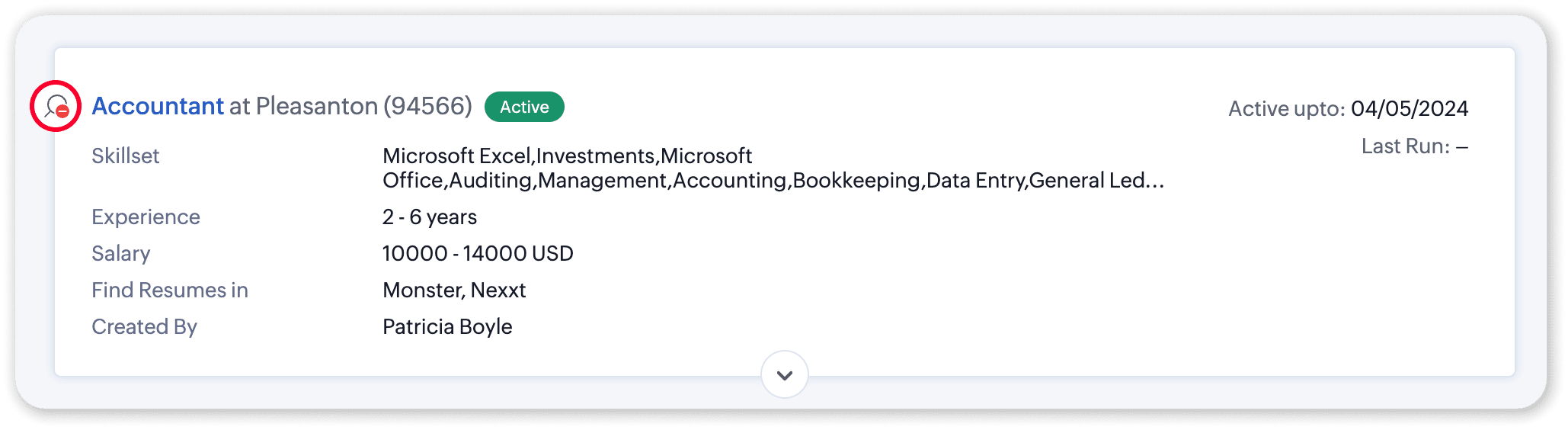The image size is (1568, 430).
Task: Click the green Active status badge
Action: click(524, 107)
